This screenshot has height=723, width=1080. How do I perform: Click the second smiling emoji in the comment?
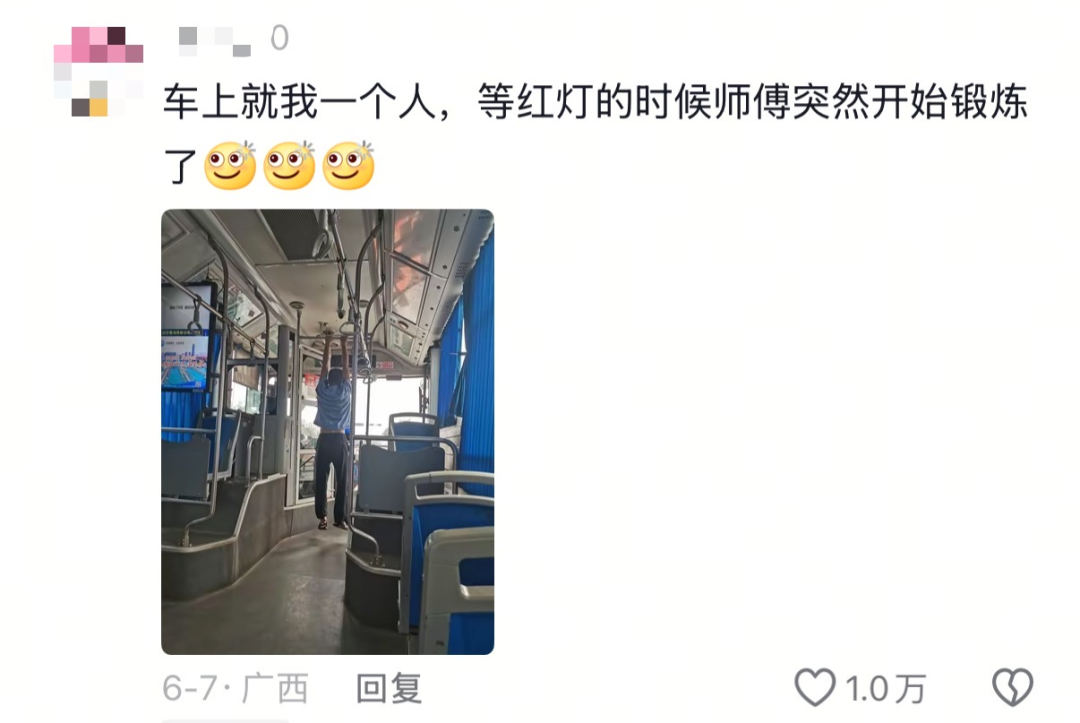pyautogui.click(x=289, y=165)
